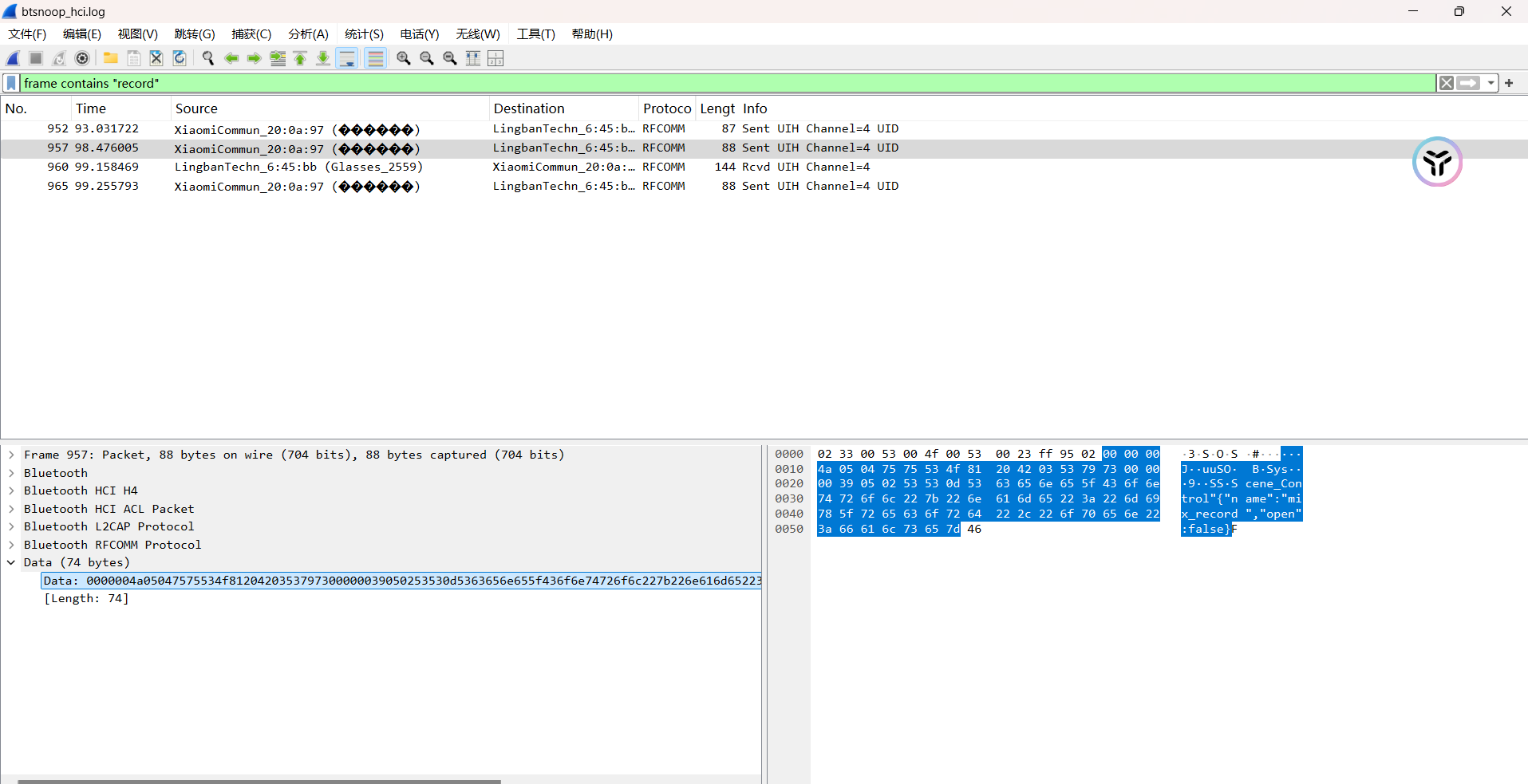The height and width of the screenshot is (784, 1528).
Task: Sort packets by the Protocol column header
Action: 667,108
